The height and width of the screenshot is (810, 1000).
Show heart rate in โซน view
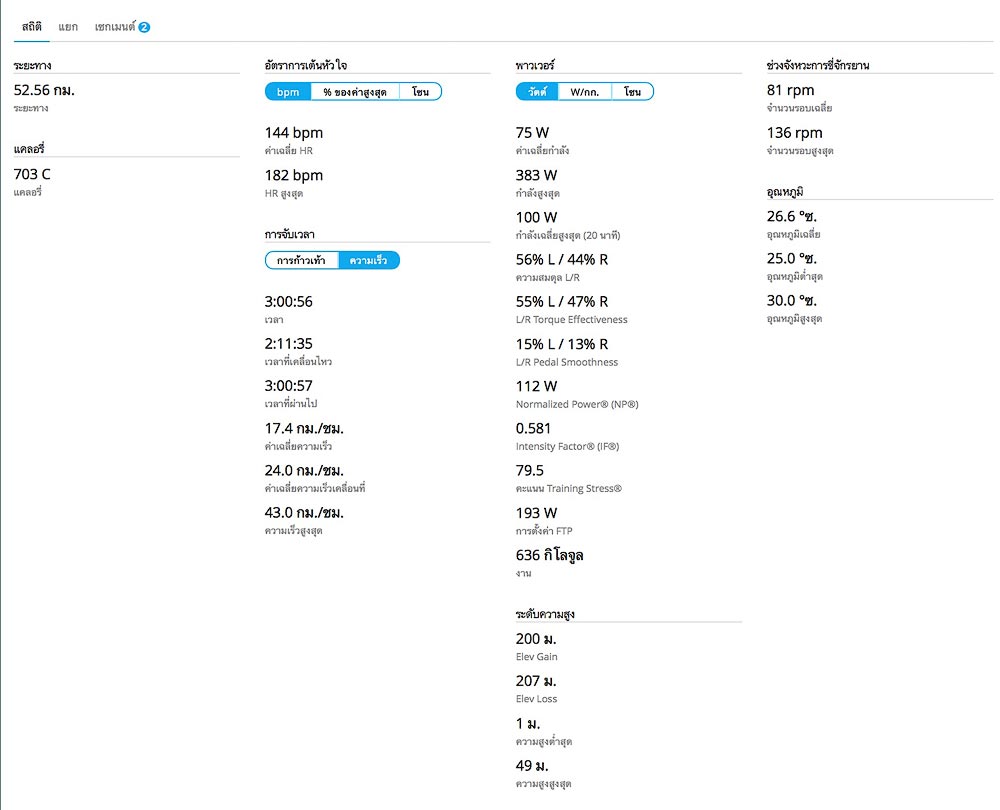click(x=420, y=92)
